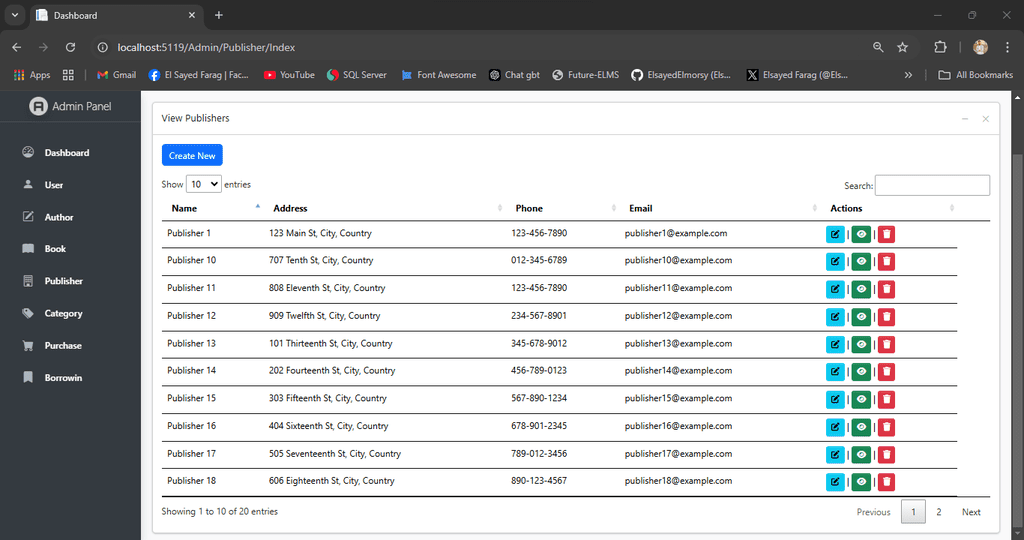Open the zoom magnifier in address bar
Screen dimensions: 1024x540
click(x=878, y=47)
